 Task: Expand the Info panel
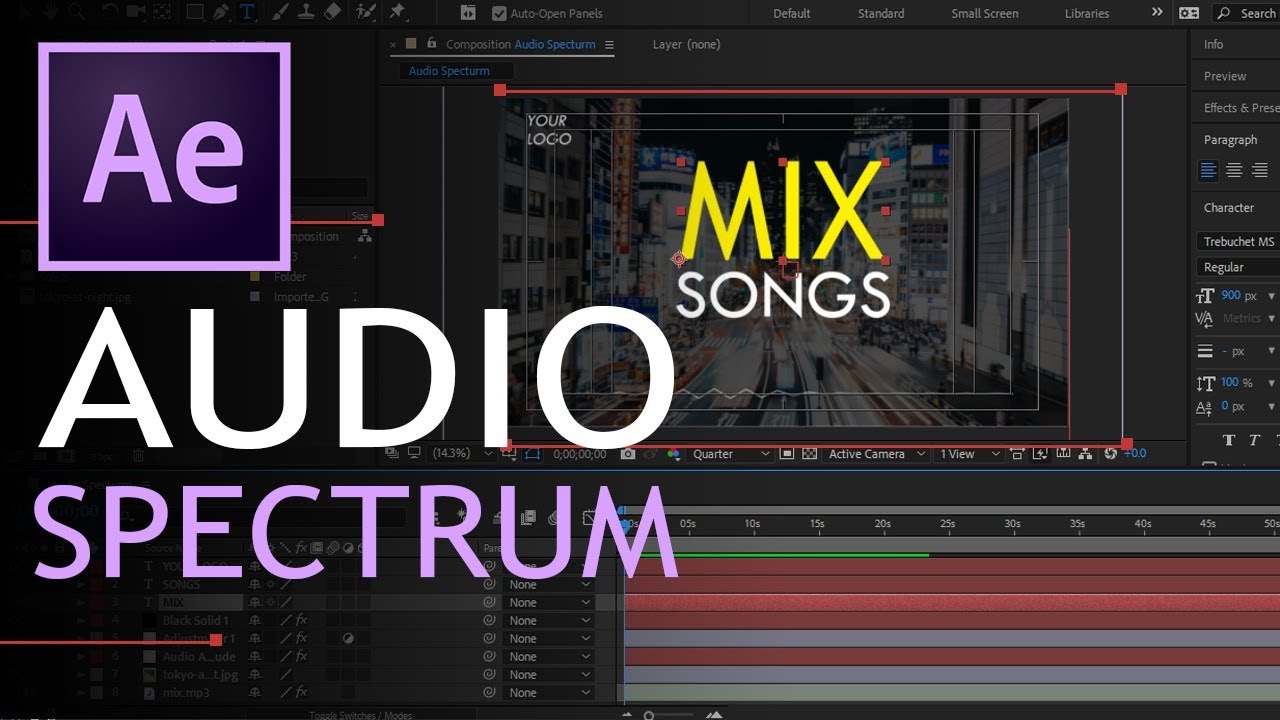click(x=1214, y=44)
